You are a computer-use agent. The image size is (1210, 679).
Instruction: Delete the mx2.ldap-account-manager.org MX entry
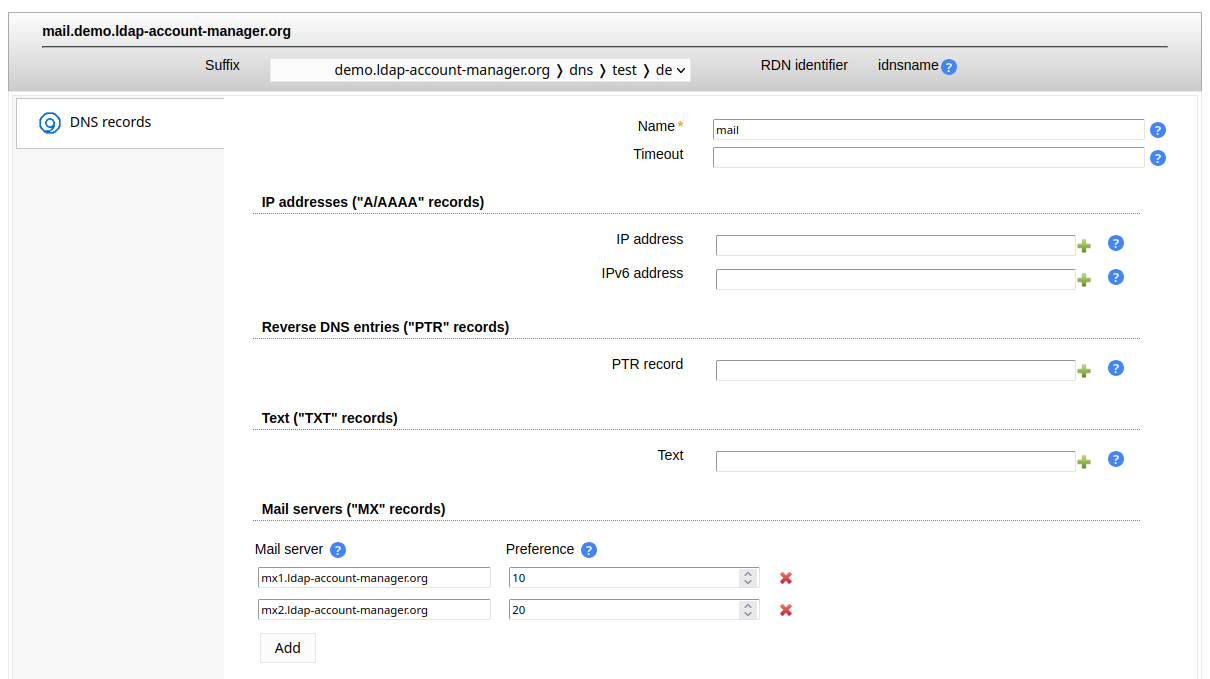tap(786, 610)
